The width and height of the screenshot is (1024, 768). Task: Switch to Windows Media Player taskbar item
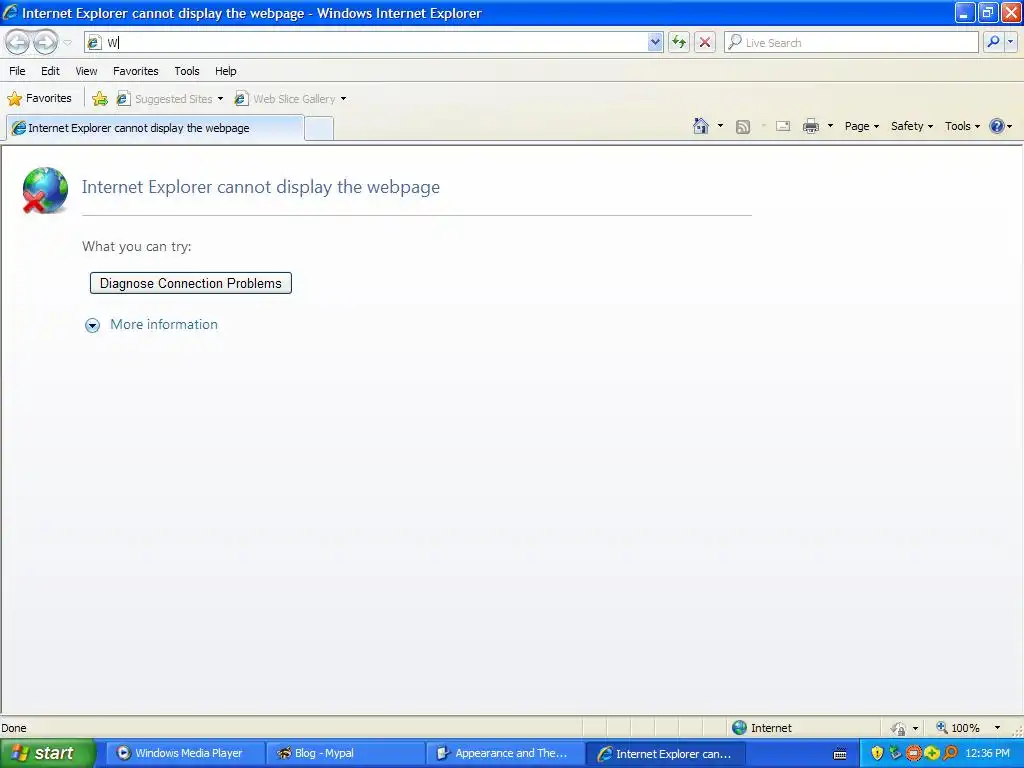point(183,754)
